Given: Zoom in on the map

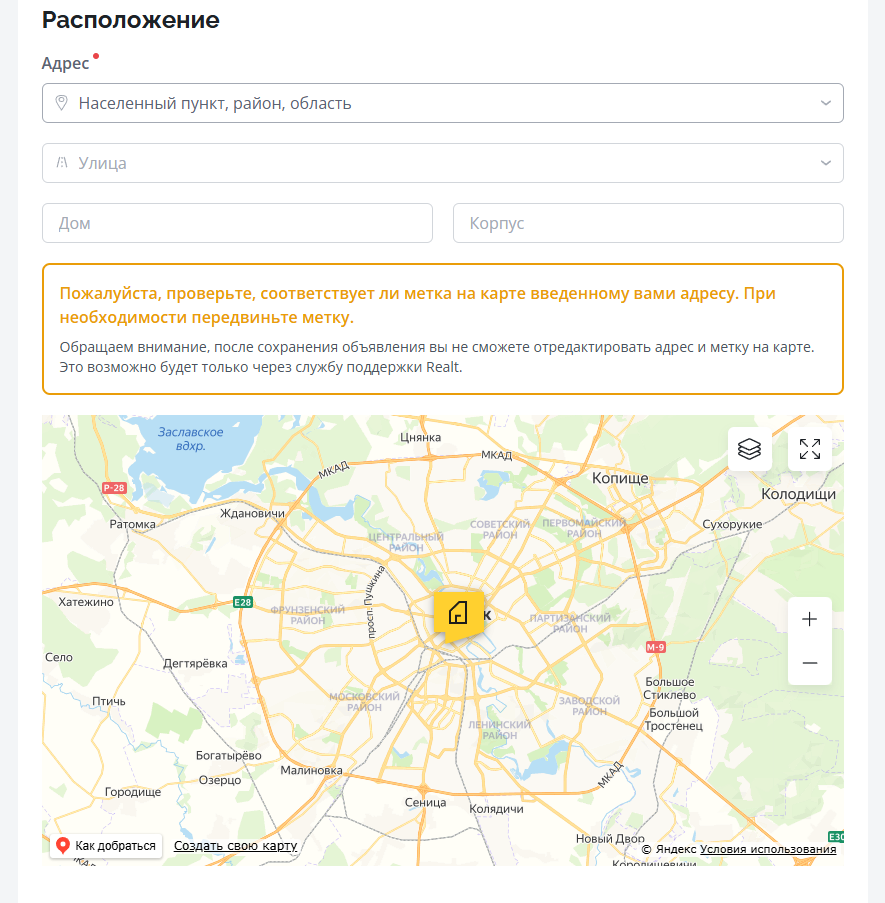Looking at the screenshot, I should [809, 619].
